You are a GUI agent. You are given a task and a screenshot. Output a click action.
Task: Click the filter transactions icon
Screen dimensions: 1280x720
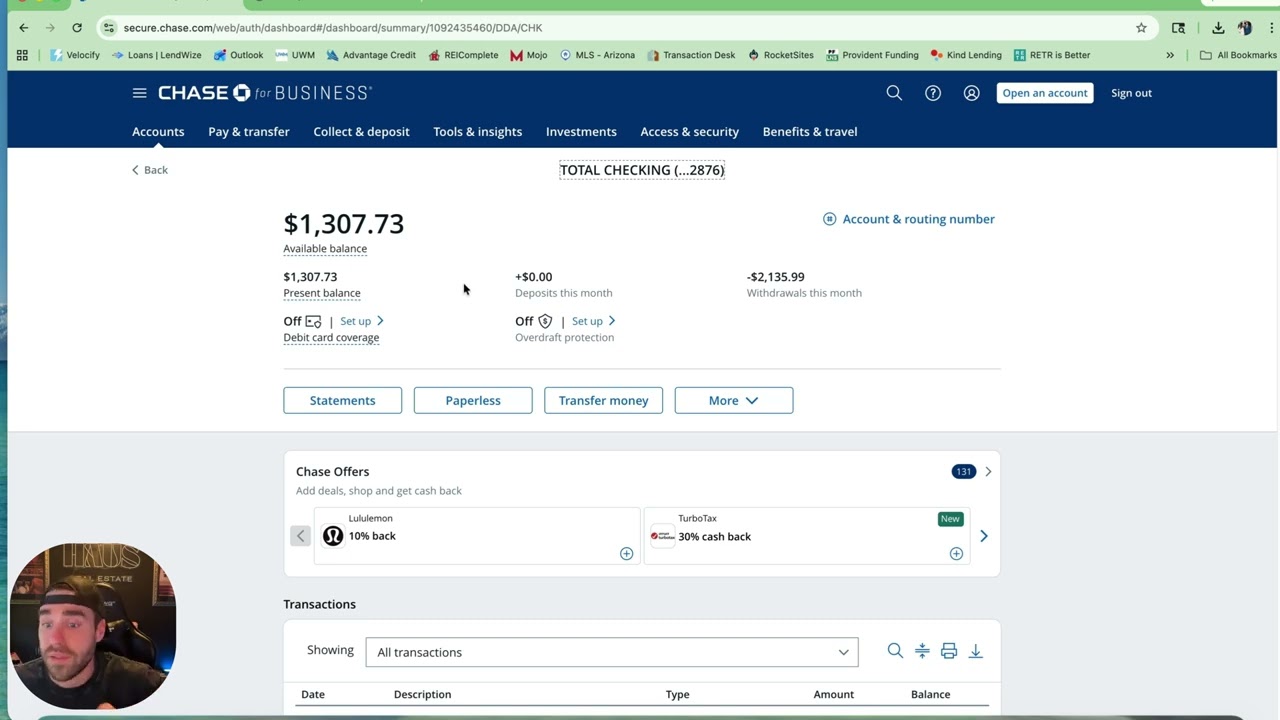coord(922,651)
